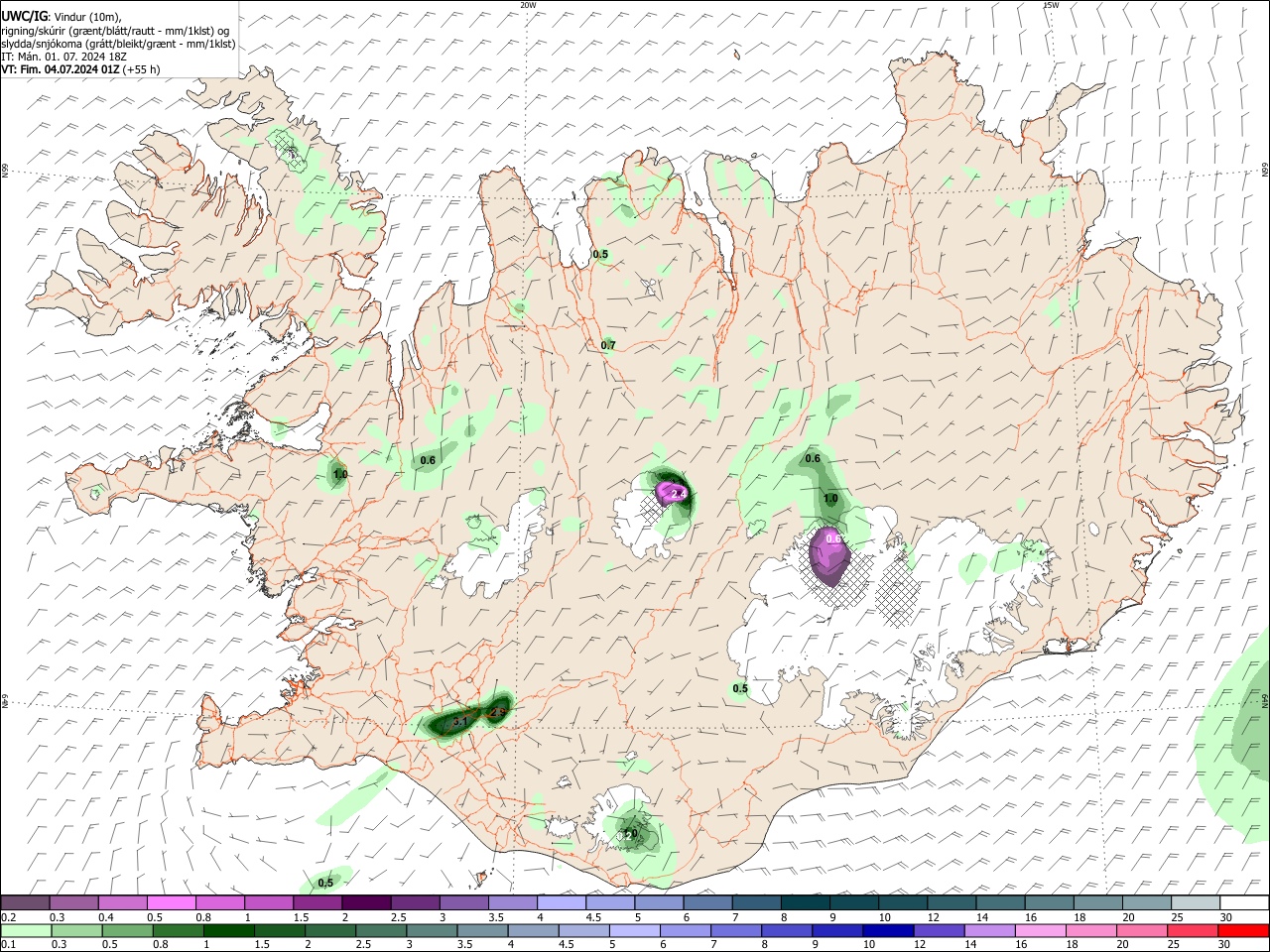Click the '0.5' value by the northern fjord
Screen dimensions: 1270x952
600,255
